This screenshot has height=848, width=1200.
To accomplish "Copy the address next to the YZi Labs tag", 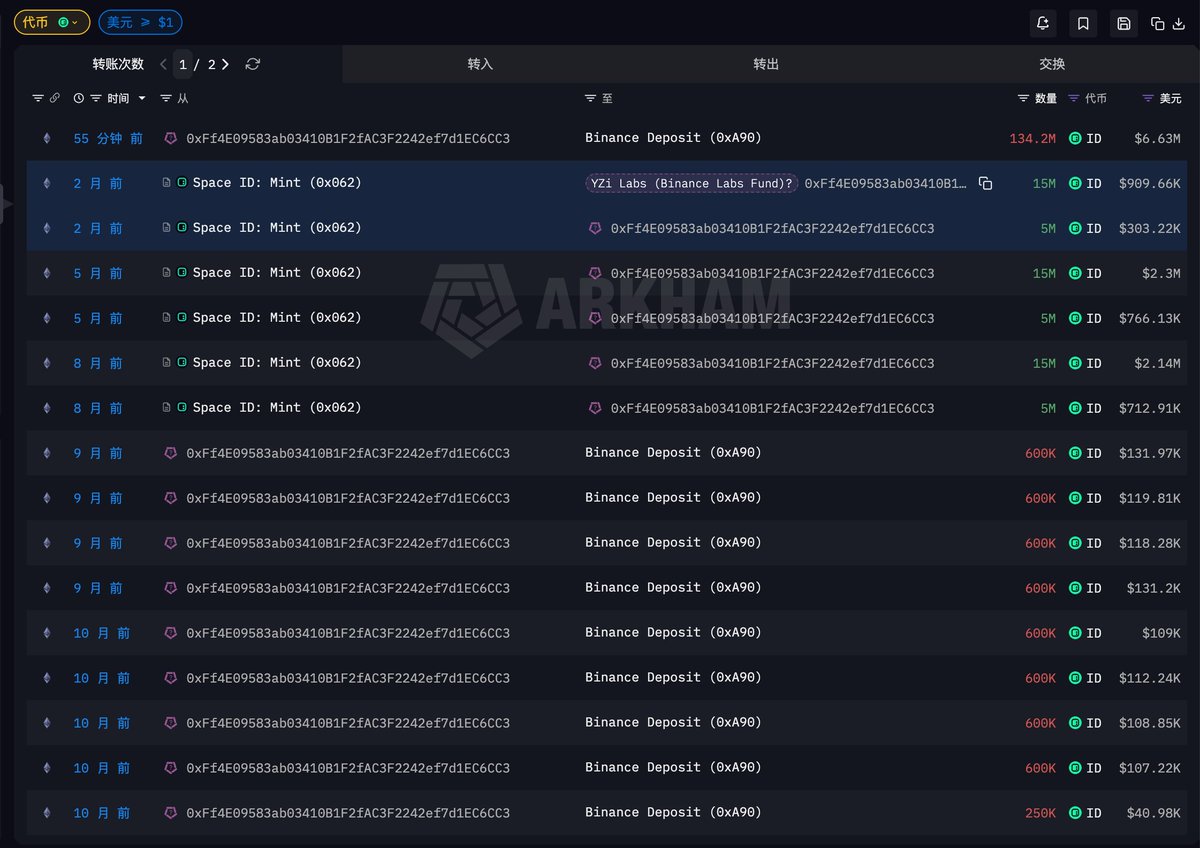I will pos(985,183).
